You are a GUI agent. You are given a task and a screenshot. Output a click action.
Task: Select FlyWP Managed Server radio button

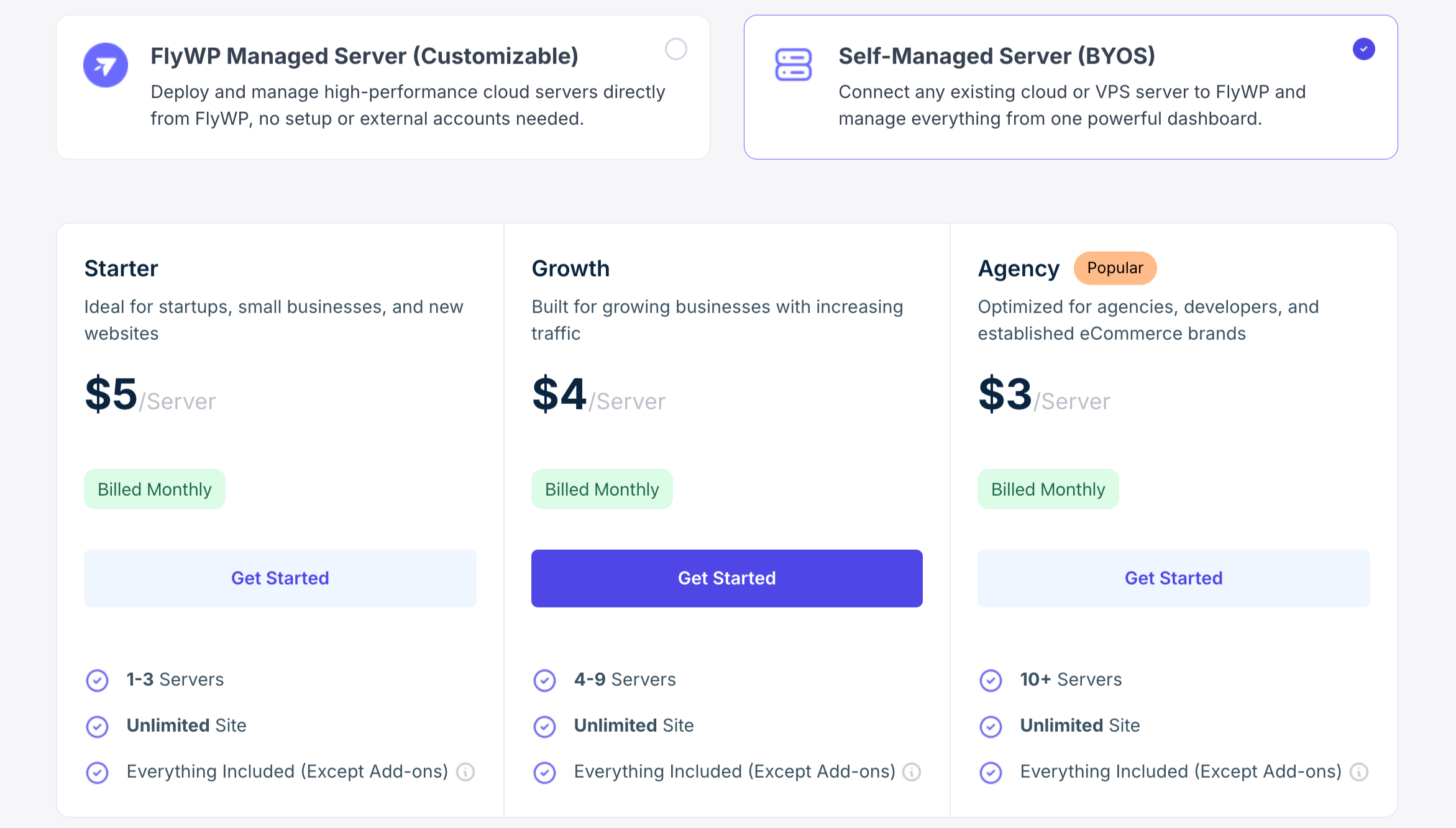click(x=675, y=49)
